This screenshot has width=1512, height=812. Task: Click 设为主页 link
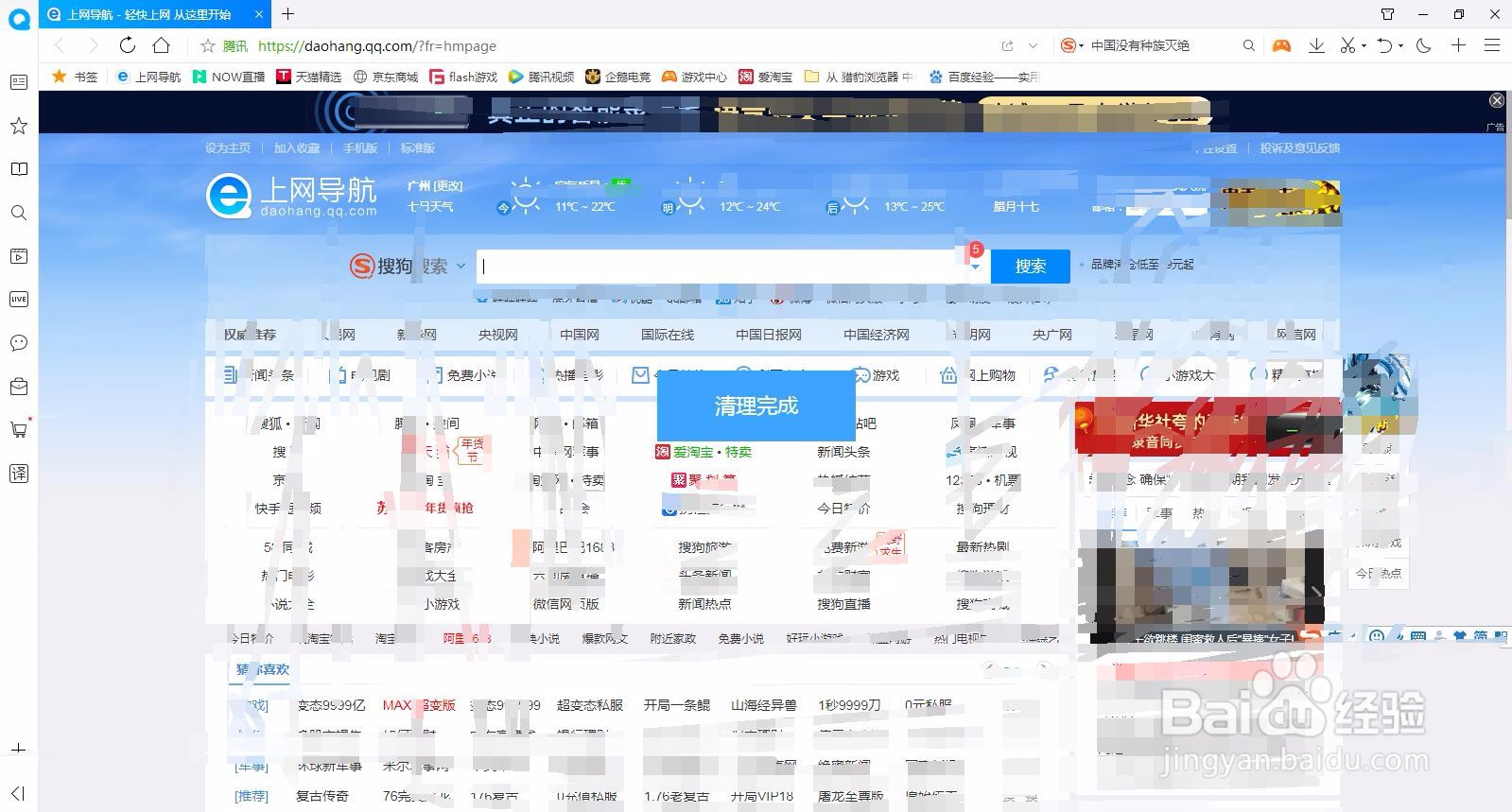point(228,147)
